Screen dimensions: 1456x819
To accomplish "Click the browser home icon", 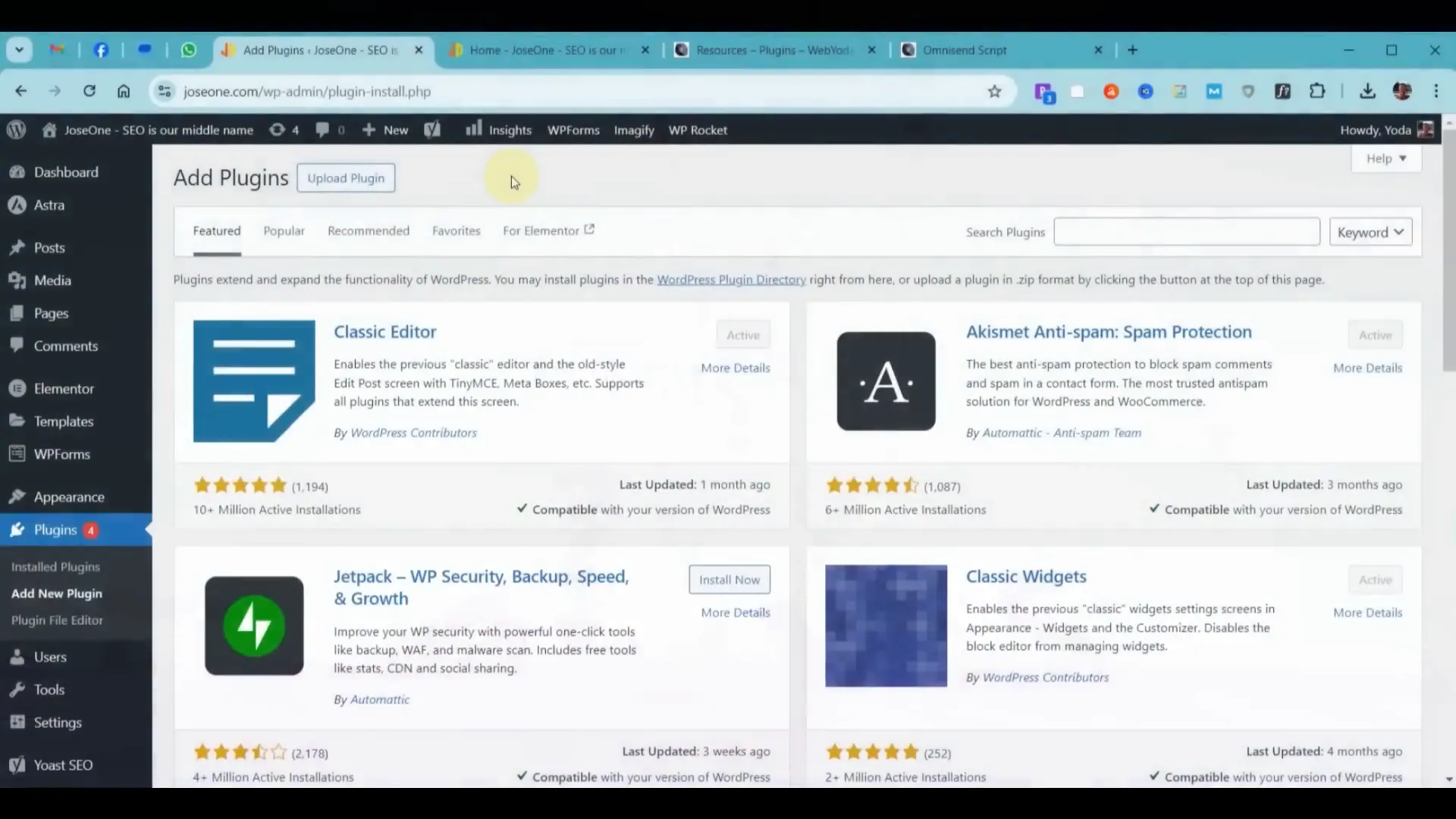I will 124,92.
